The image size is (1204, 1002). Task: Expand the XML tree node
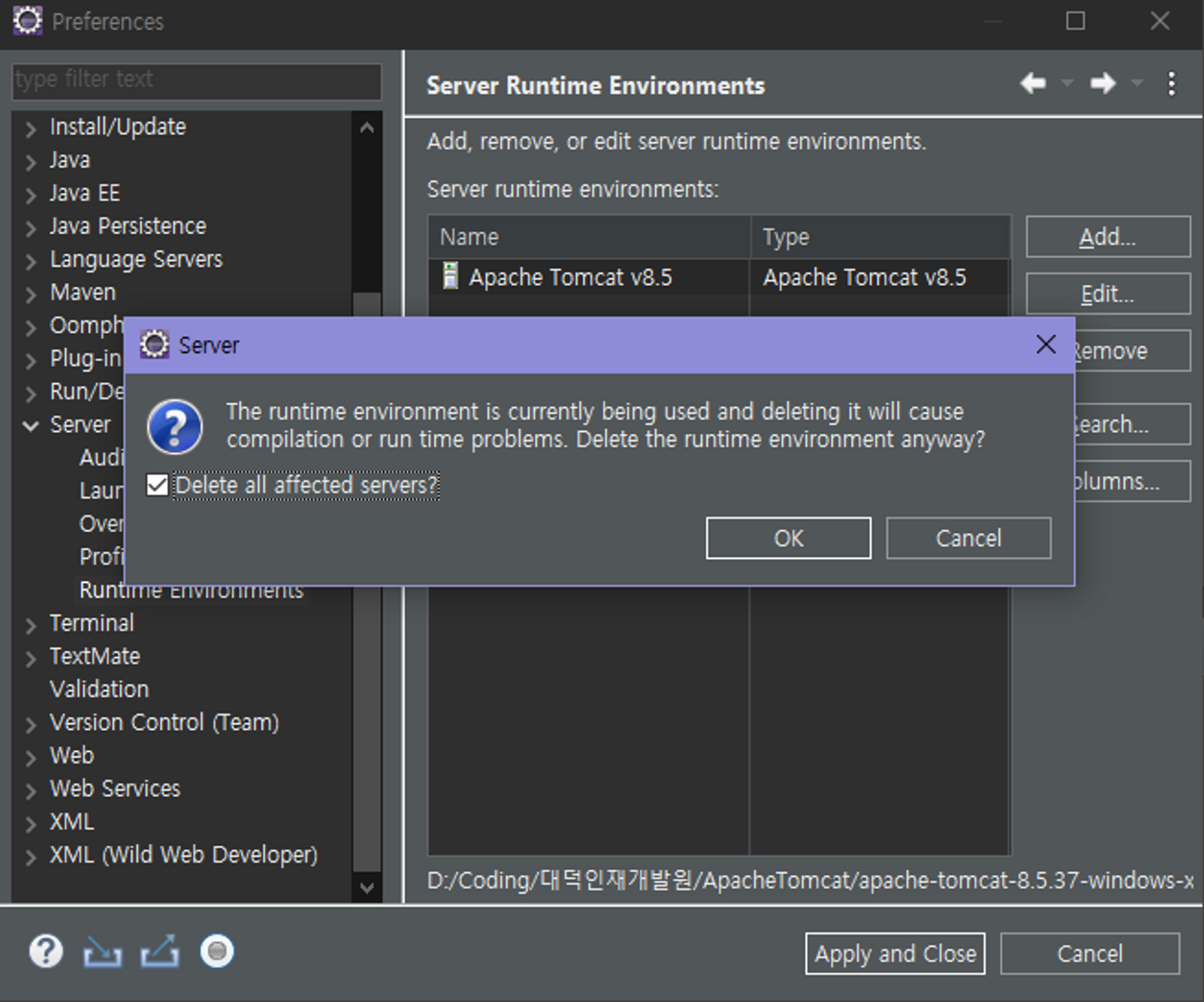tap(31, 824)
